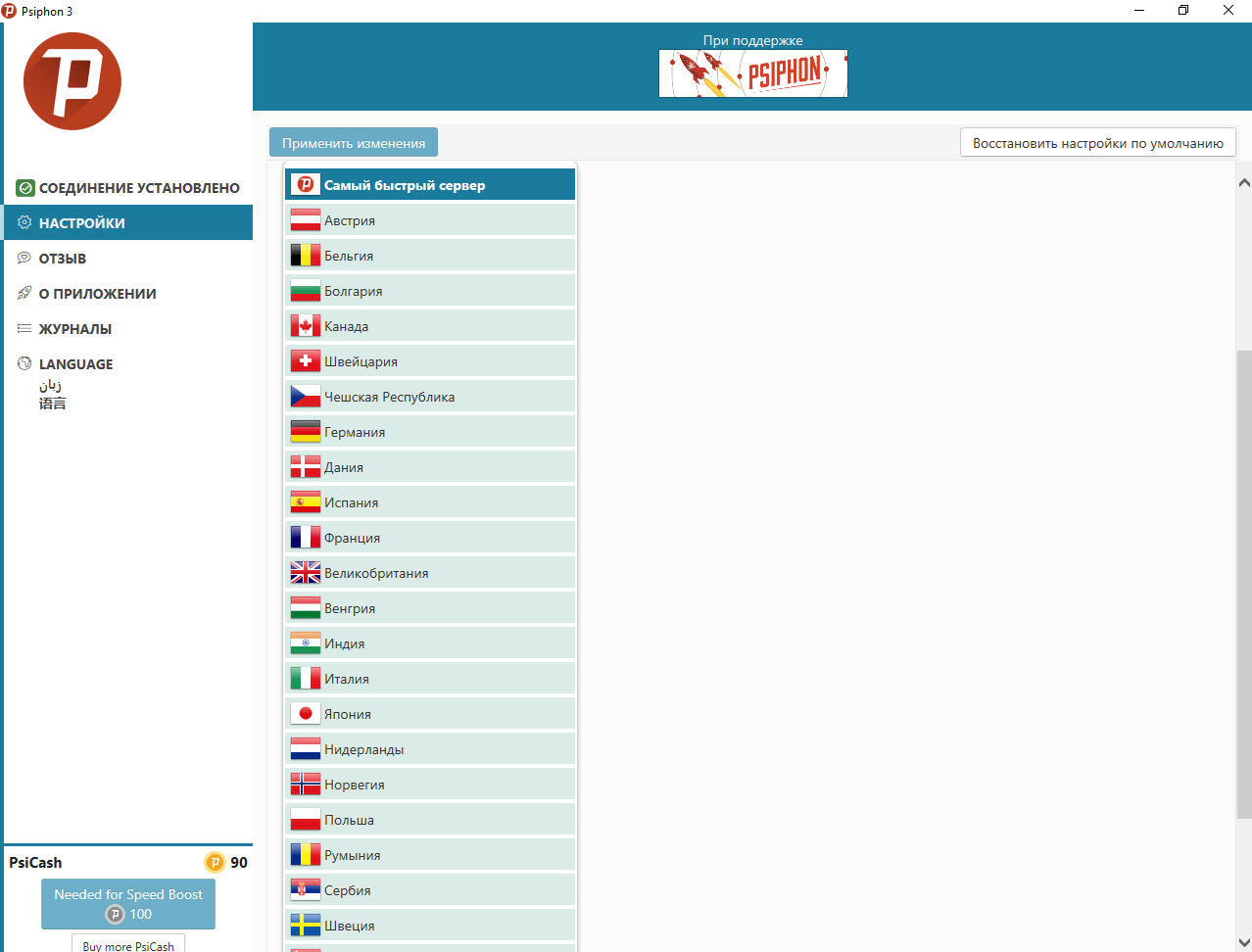Screen dimensions: 1252x952
Task: Select Чешская Республика country name
Action: 390,397
